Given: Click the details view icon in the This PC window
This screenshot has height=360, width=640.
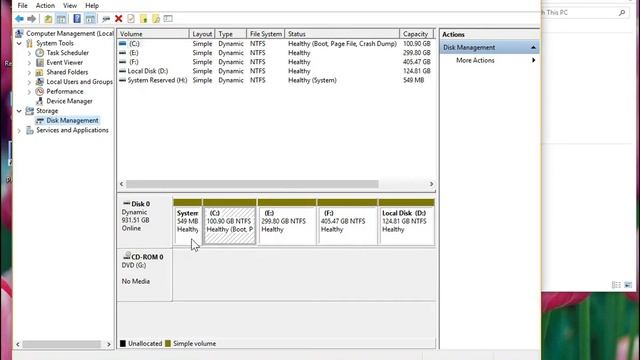Looking at the screenshot, I should point(616,284).
